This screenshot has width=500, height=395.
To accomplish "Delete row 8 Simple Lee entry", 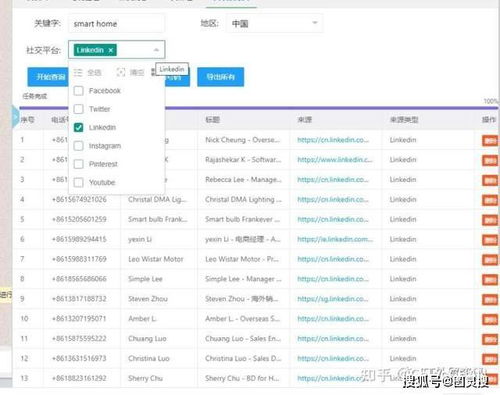I will coord(490,280).
